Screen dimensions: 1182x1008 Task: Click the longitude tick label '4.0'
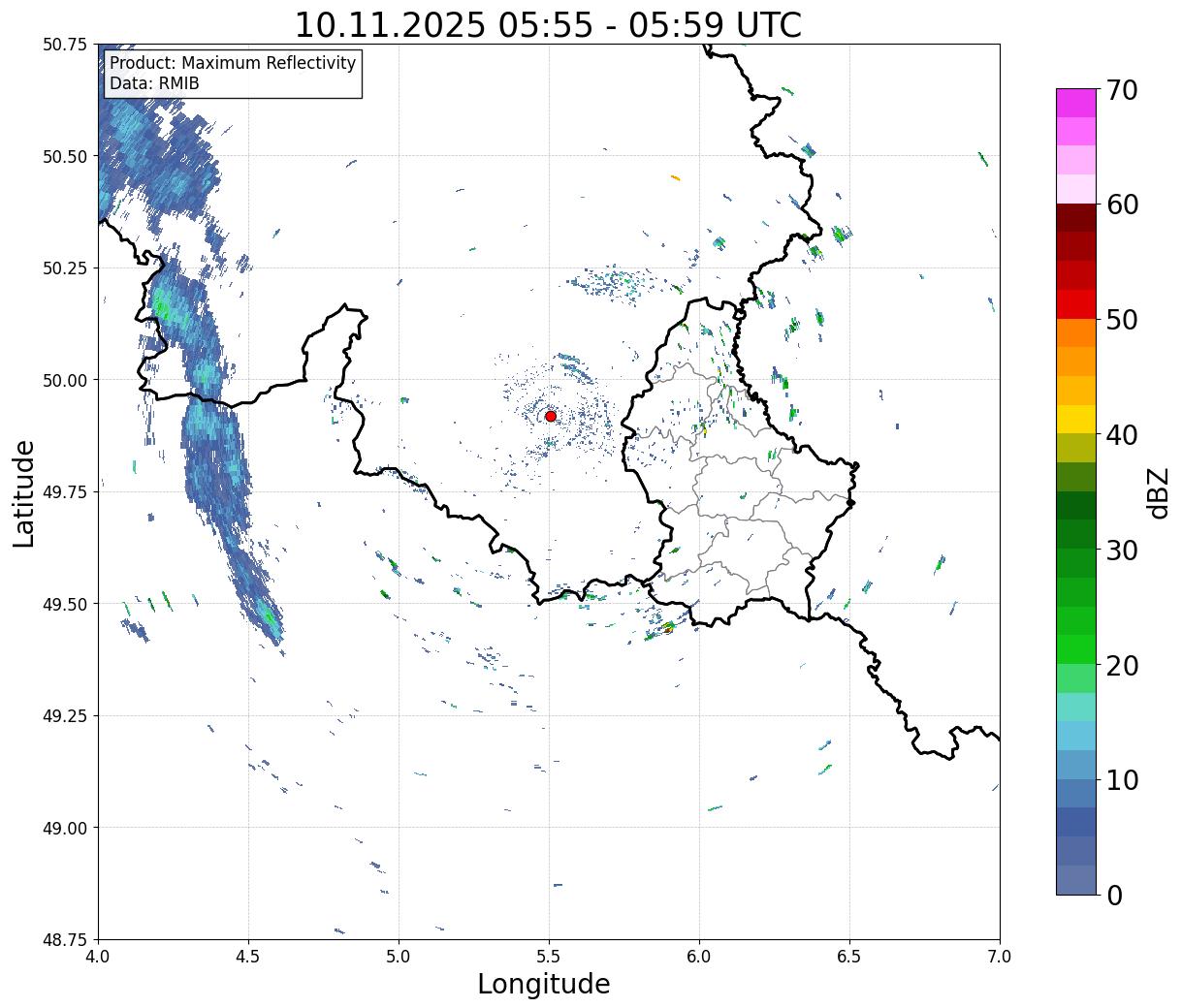[x=98, y=957]
